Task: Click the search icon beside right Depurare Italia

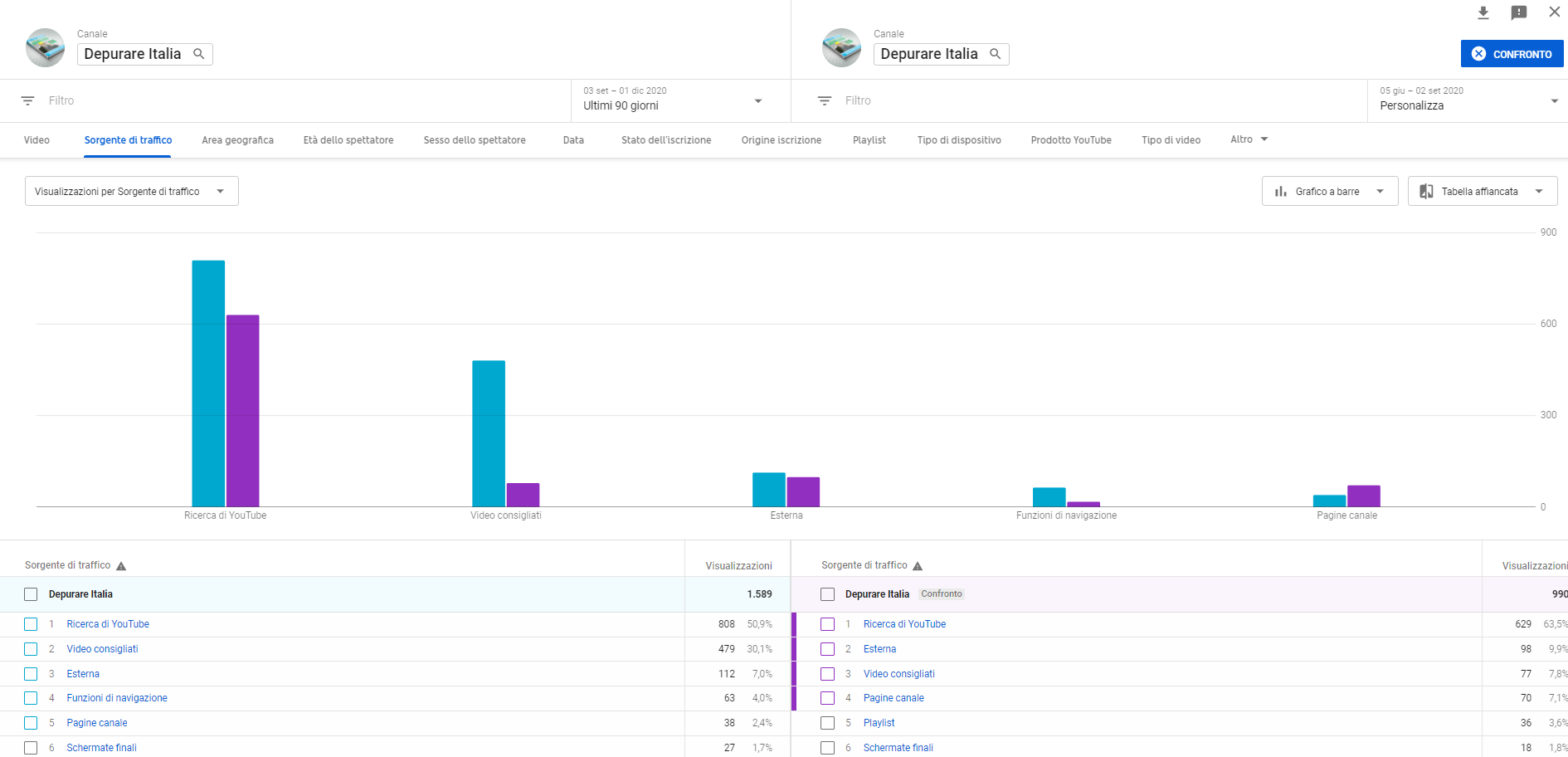Action: point(996,54)
